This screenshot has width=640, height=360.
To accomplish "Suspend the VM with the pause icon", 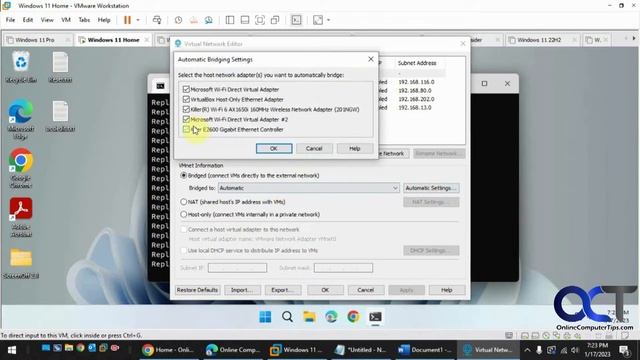I will coord(127,20).
